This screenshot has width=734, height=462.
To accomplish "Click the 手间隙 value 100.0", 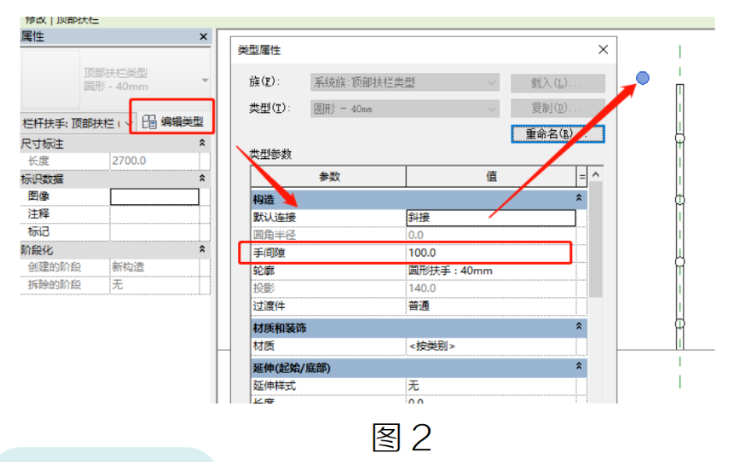I will 491,253.
